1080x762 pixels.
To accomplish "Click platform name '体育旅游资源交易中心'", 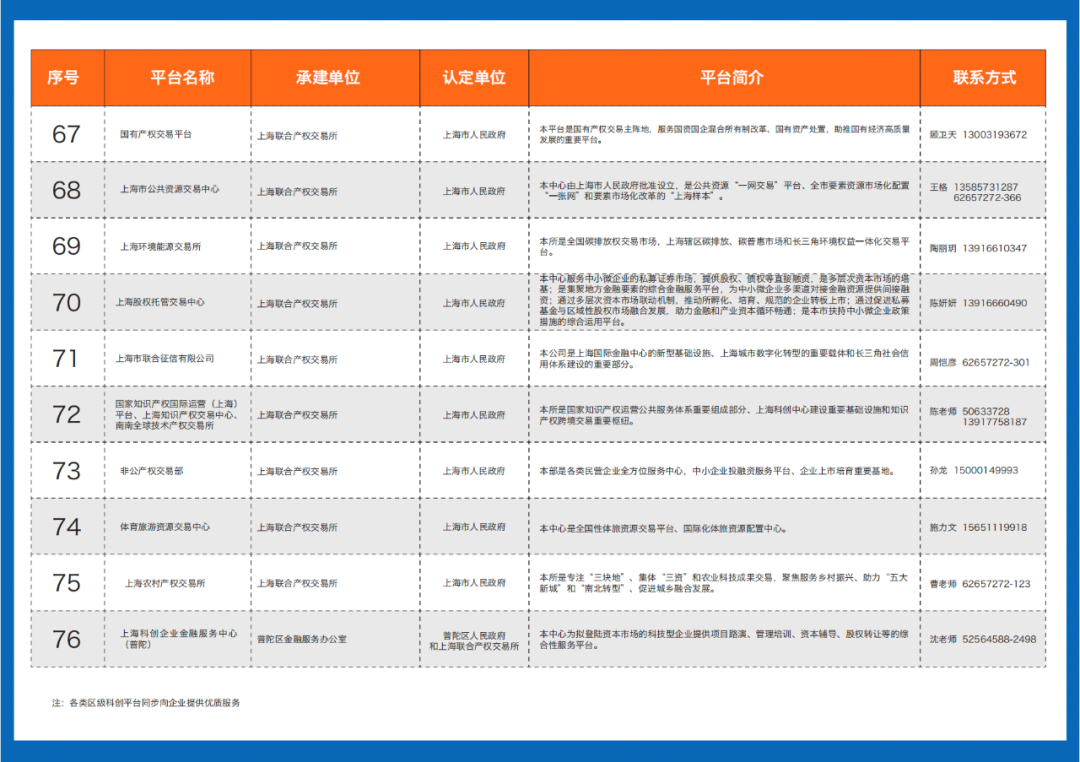I will tap(165, 527).
